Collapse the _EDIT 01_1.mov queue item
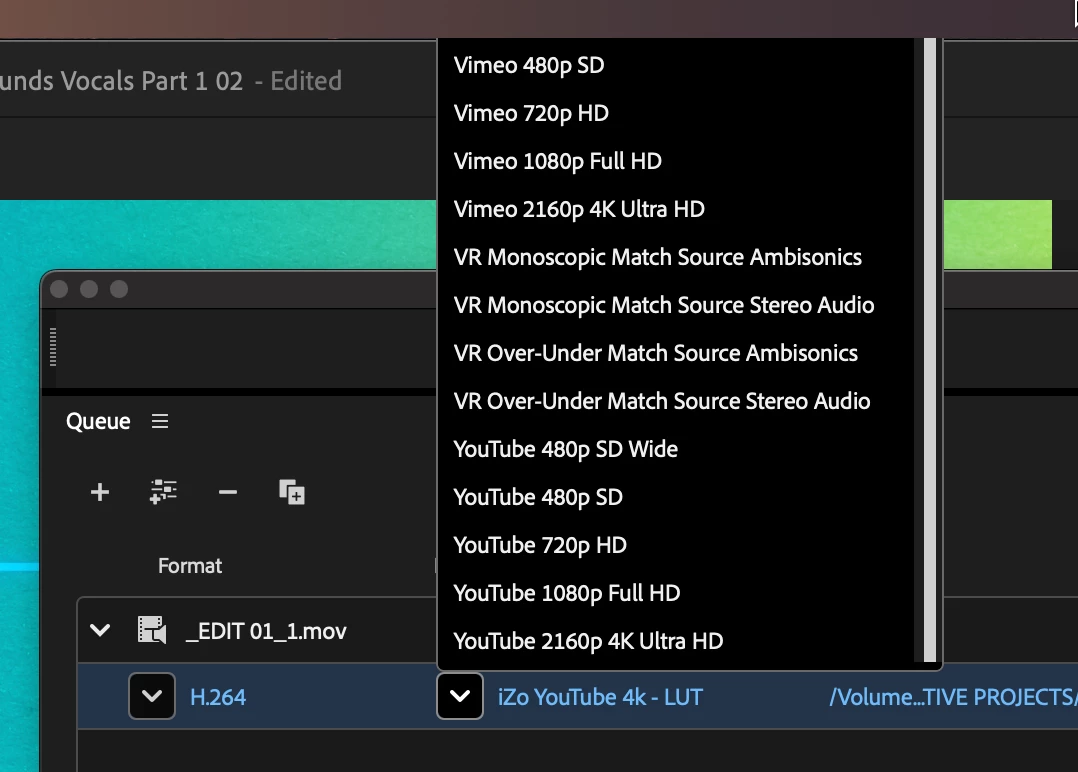 pyautogui.click(x=100, y=630)
